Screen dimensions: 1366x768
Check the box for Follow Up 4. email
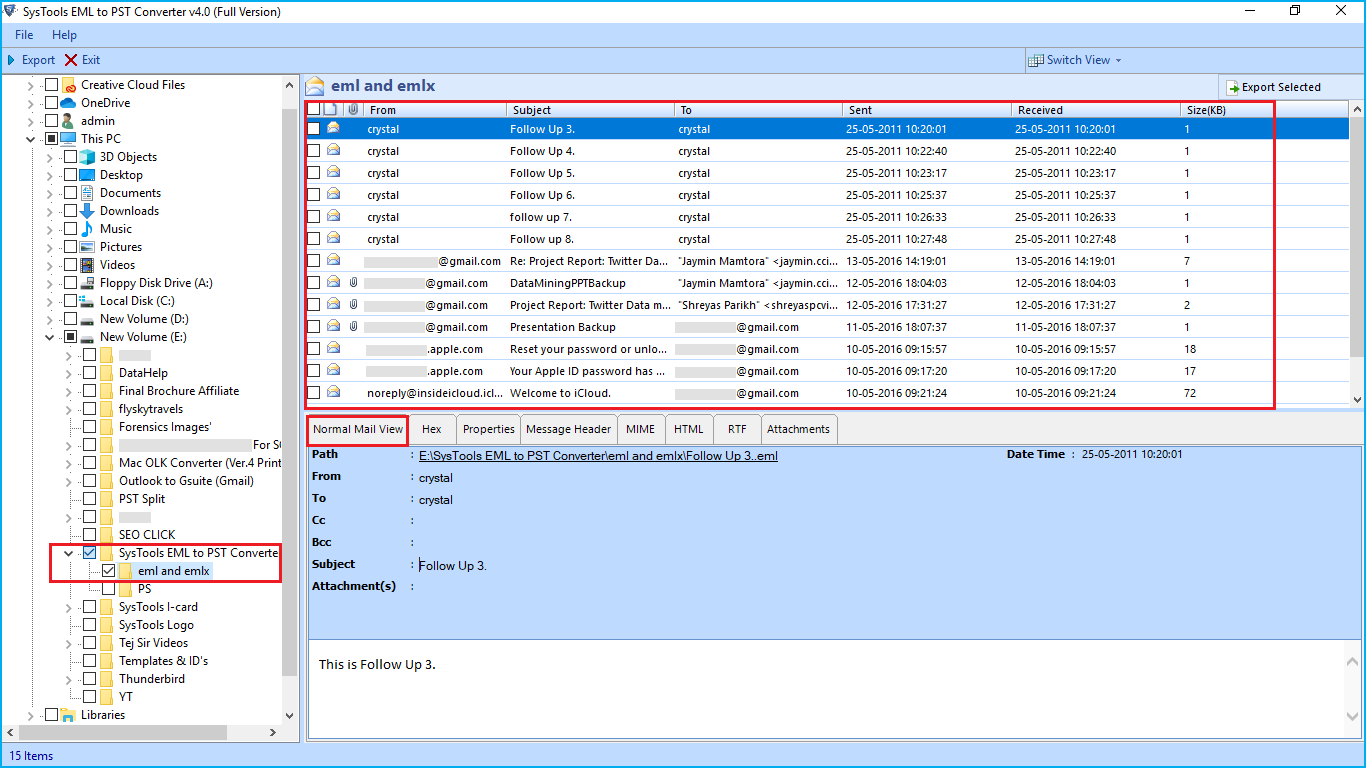[x=314, y=151]
